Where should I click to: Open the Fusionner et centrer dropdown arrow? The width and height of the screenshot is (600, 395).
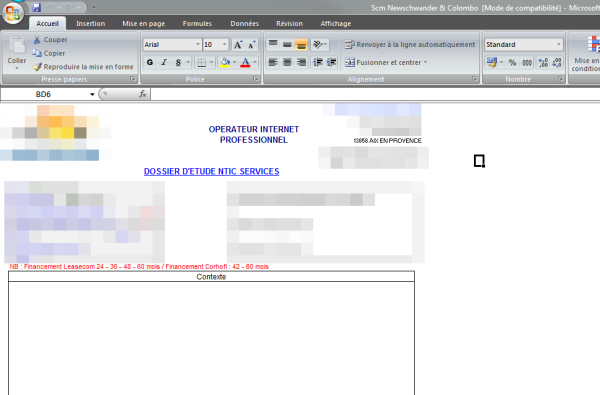pos(426,62)
